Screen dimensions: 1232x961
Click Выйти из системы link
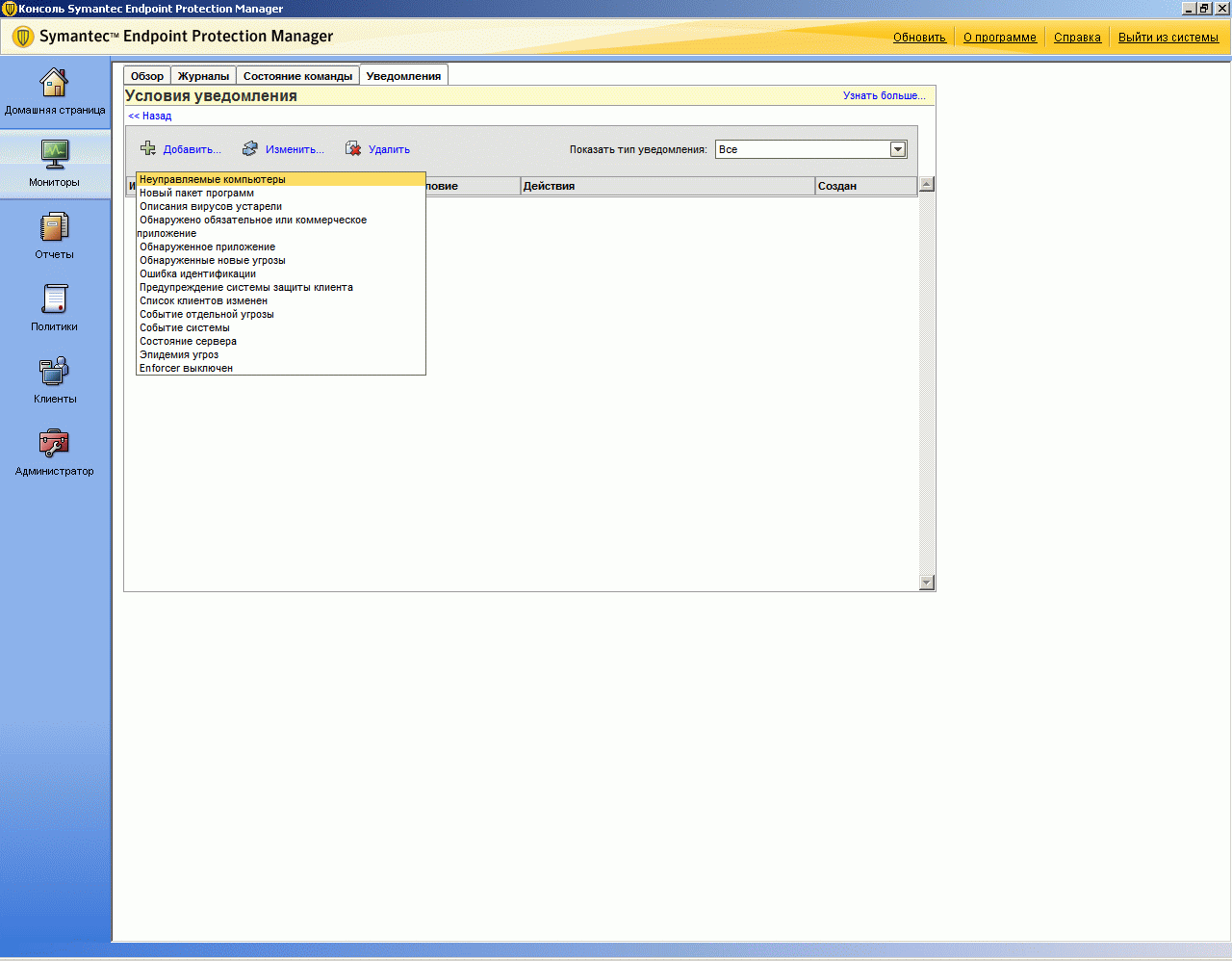(1168, 38)
